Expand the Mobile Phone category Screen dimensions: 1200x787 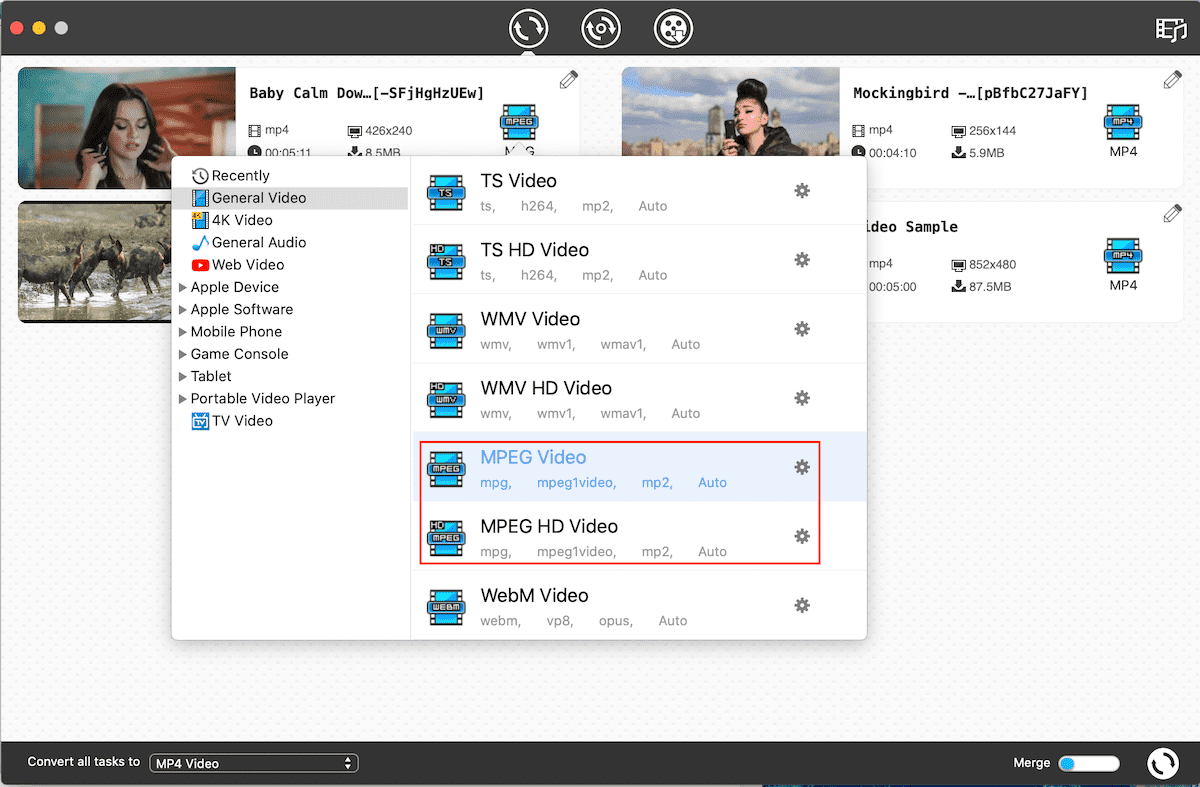[x=183, y=332]
